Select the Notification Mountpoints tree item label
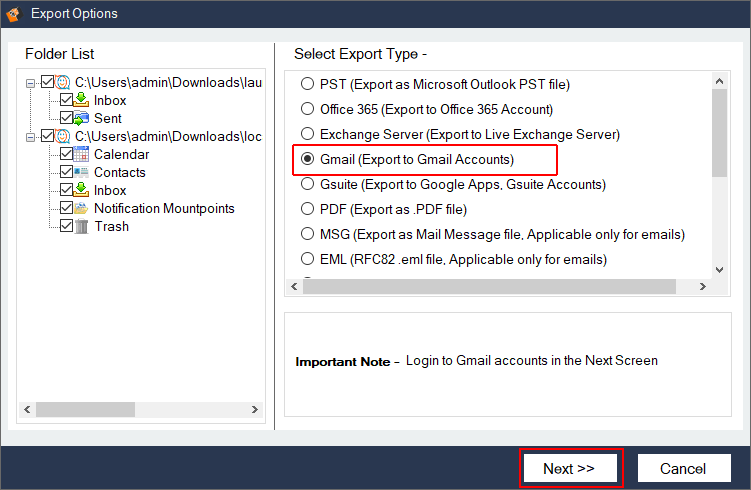 click(164, 209)
